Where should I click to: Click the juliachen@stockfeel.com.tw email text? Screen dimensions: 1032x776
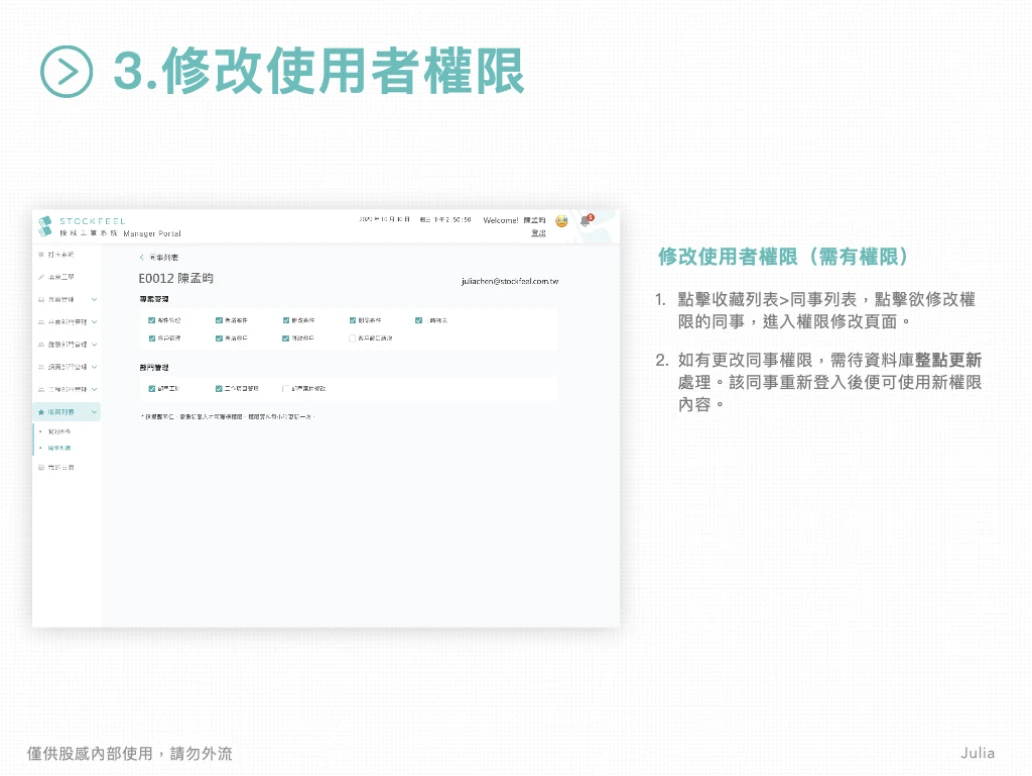click(510, 281)
